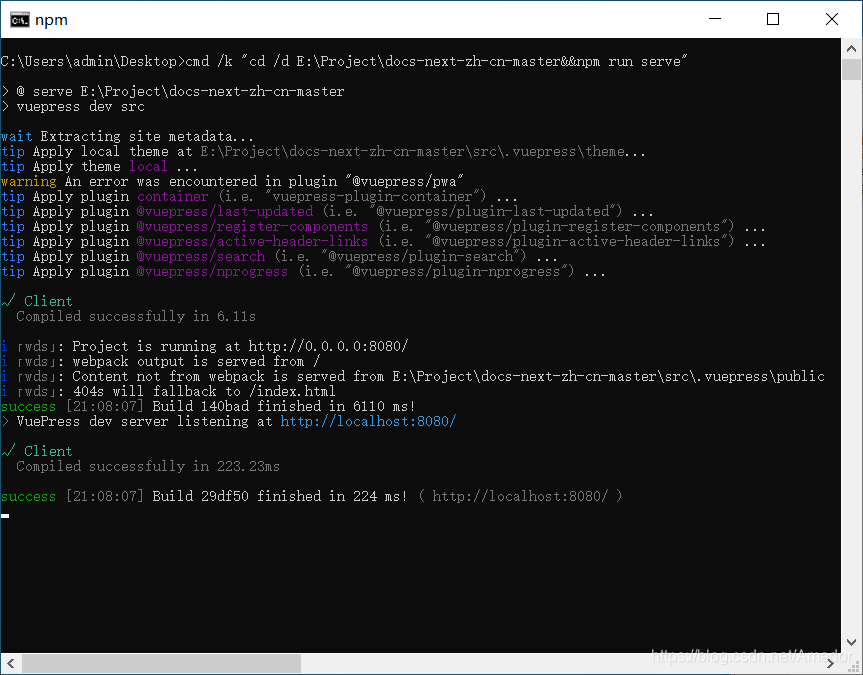Click the 'wait' Extracting site metadata line
This screenshot has height=675, width=863.
point(128,136)
